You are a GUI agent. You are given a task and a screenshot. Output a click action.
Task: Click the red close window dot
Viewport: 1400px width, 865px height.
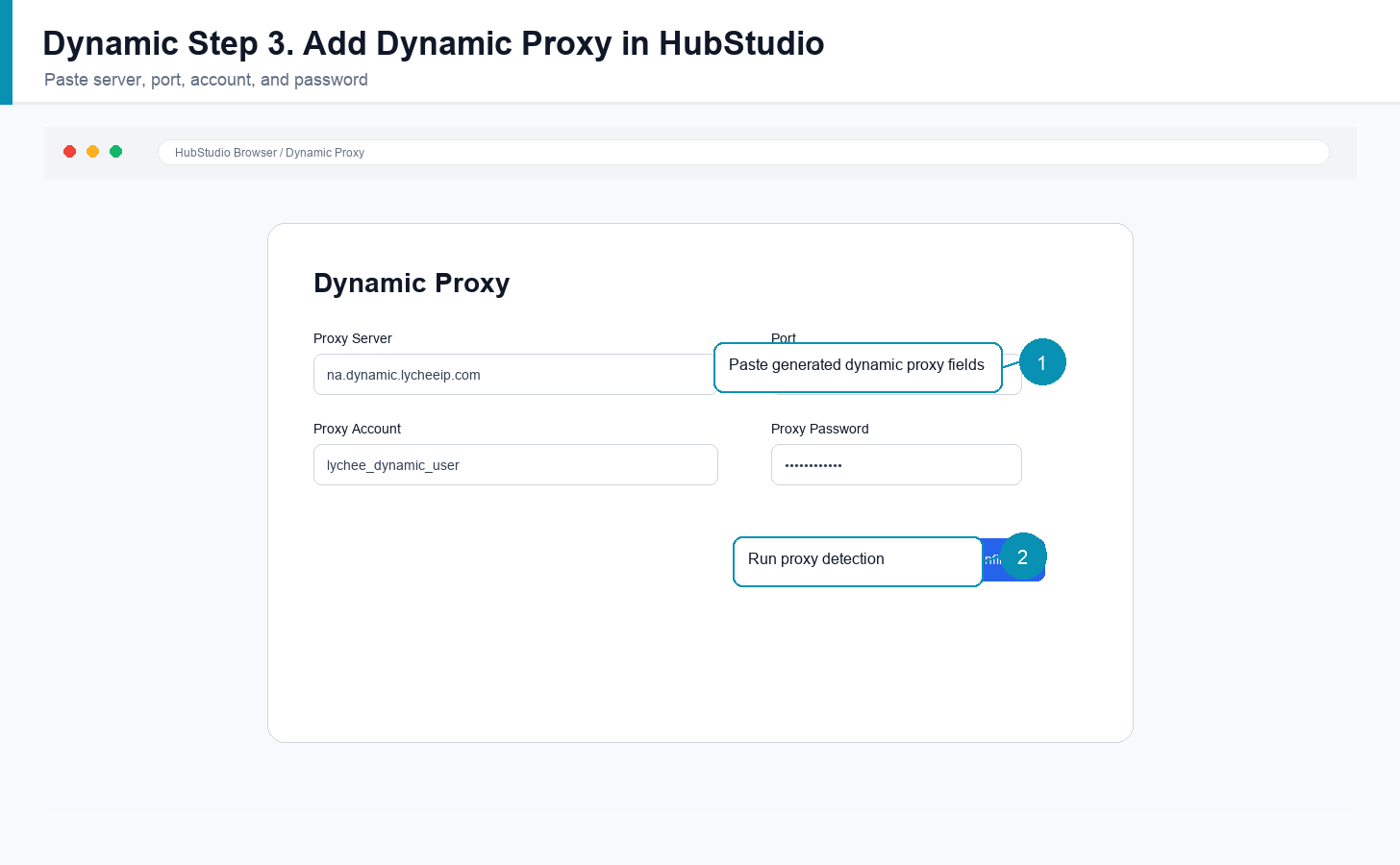point(70,152)
